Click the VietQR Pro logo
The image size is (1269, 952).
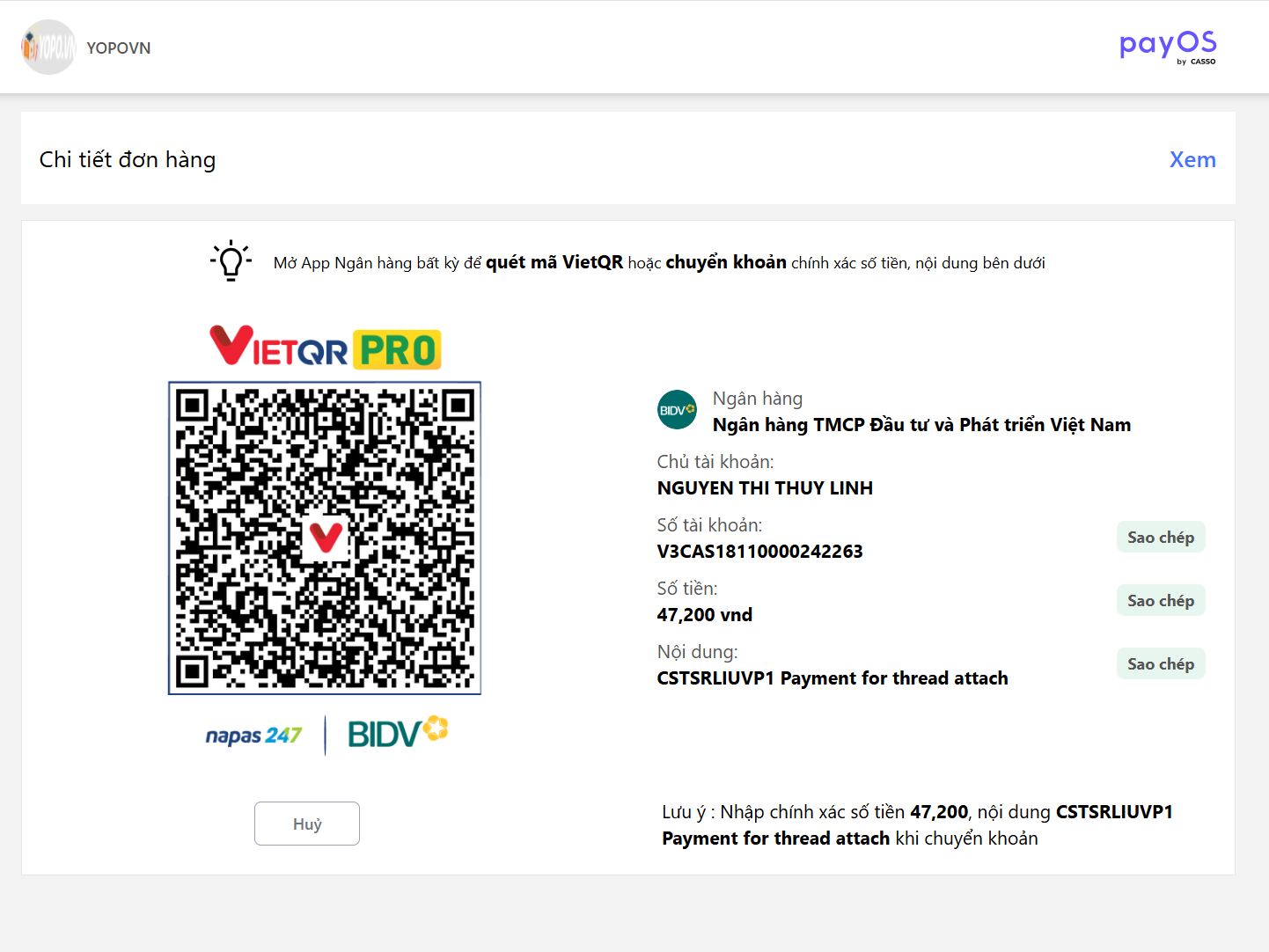click(x=325, y=347)
